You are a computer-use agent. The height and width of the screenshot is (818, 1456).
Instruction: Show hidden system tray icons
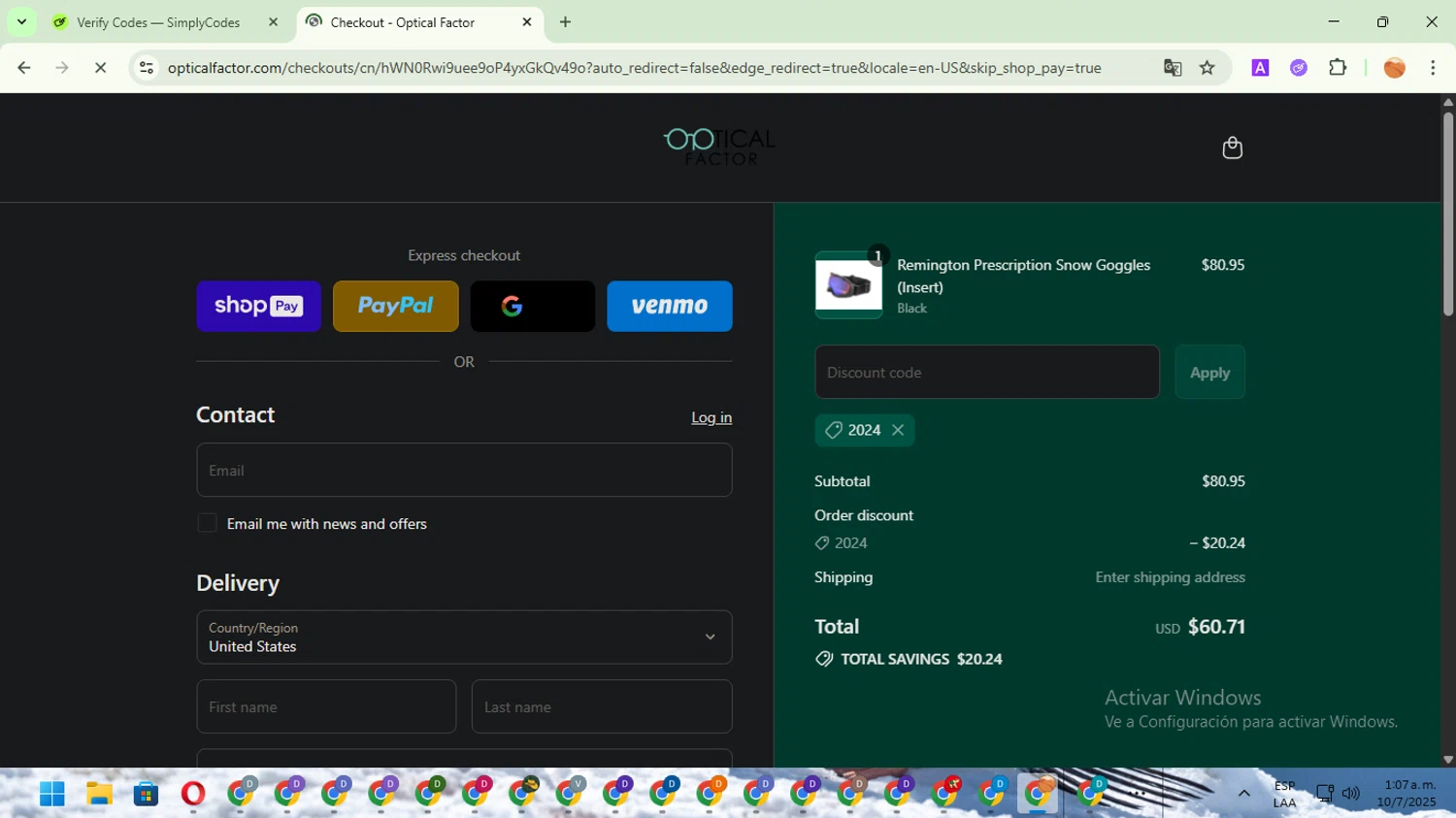point(1243,794)
